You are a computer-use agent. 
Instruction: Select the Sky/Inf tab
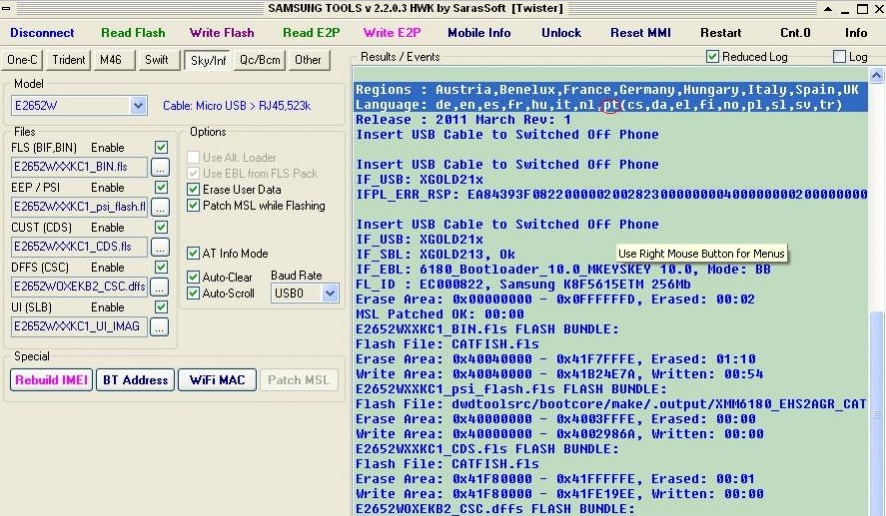pos(208,60)
